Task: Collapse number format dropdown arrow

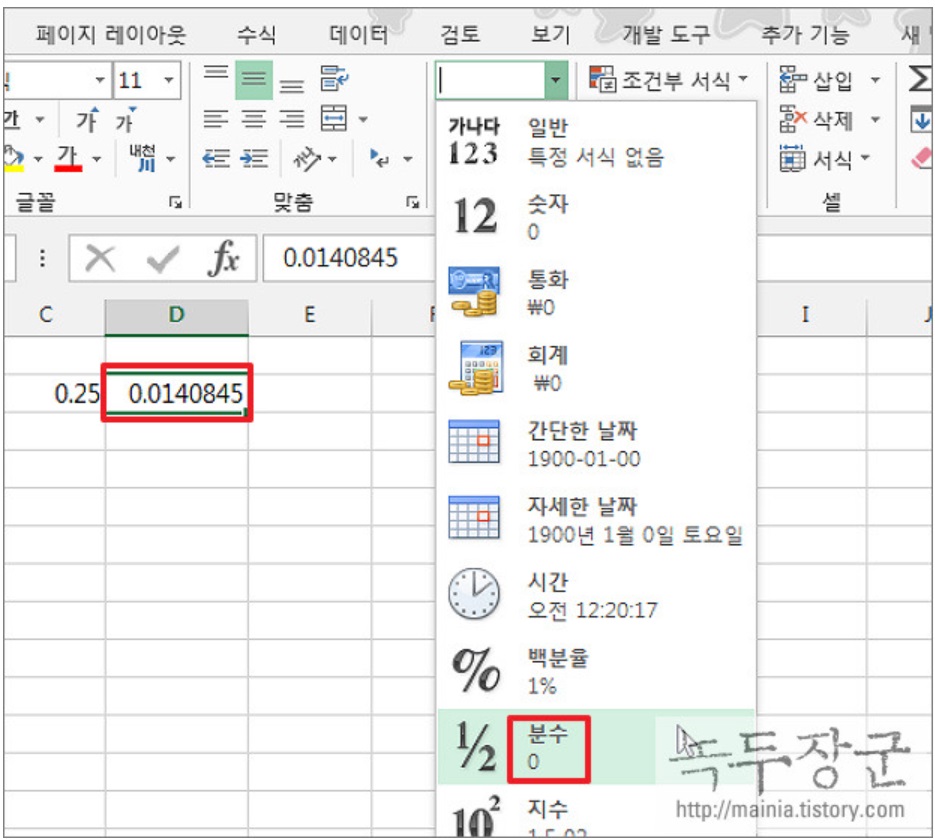Action: [x=556, y=80]
